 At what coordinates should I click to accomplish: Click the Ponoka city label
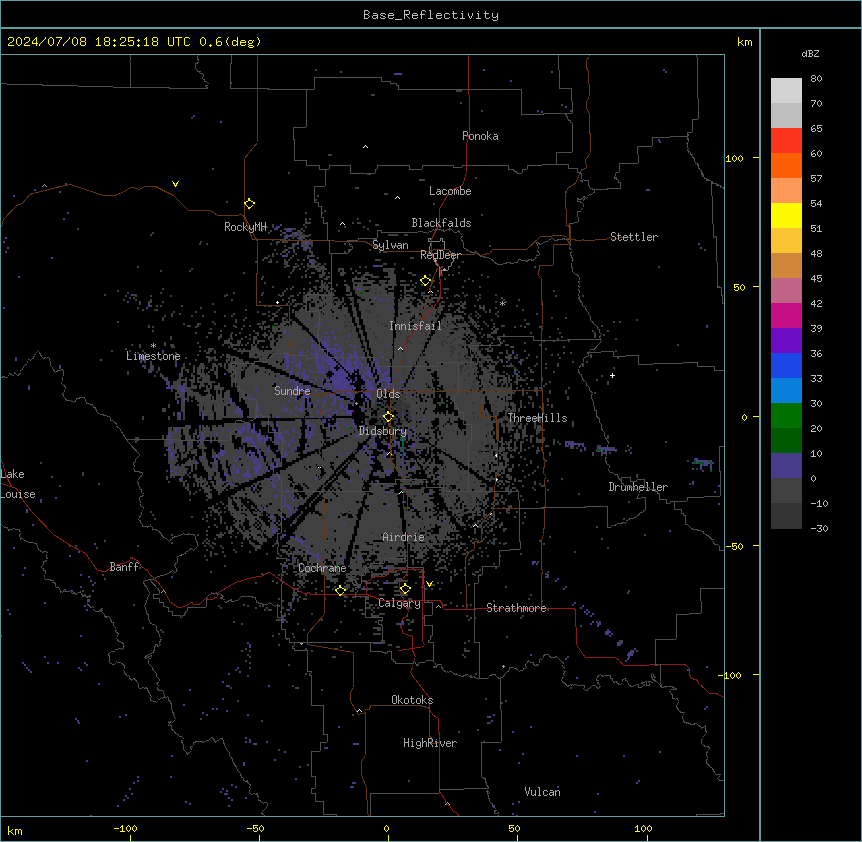pyautogui.click(x=480, y=136)
